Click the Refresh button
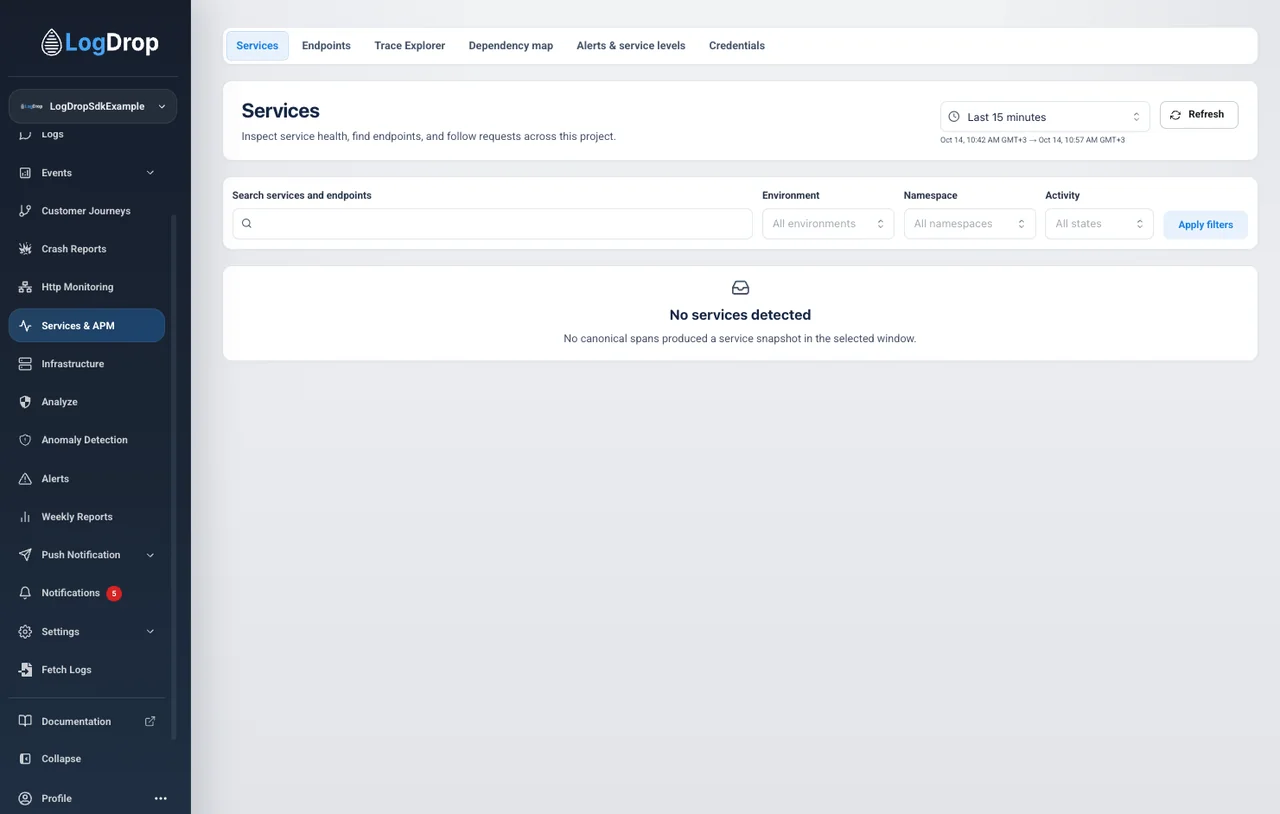 pyautogui.click(x=1199, y=115)
